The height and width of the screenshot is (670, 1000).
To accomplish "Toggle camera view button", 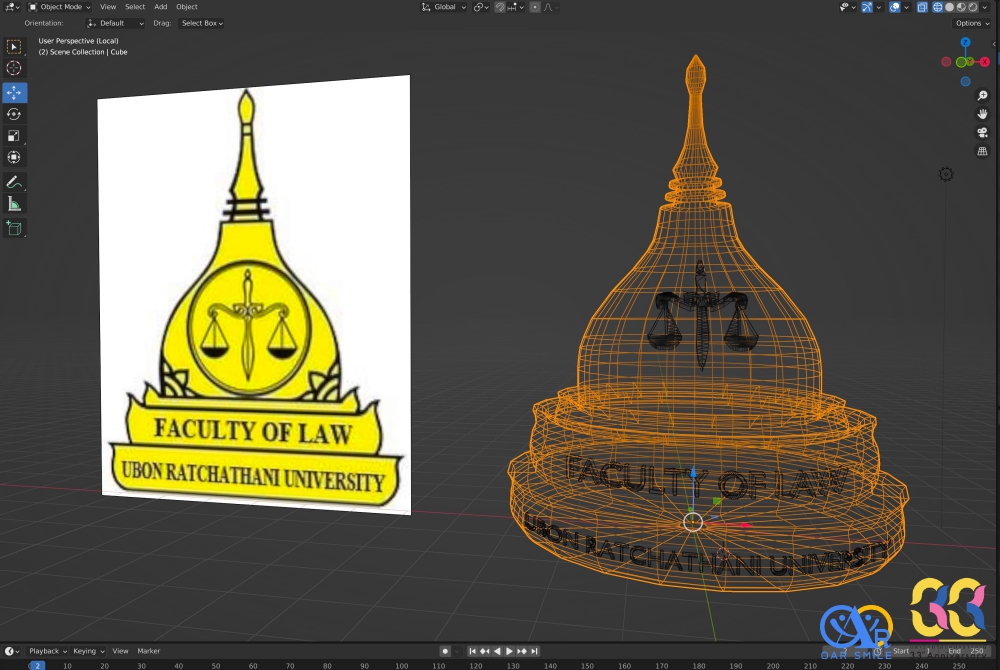I will click(982, 132).
